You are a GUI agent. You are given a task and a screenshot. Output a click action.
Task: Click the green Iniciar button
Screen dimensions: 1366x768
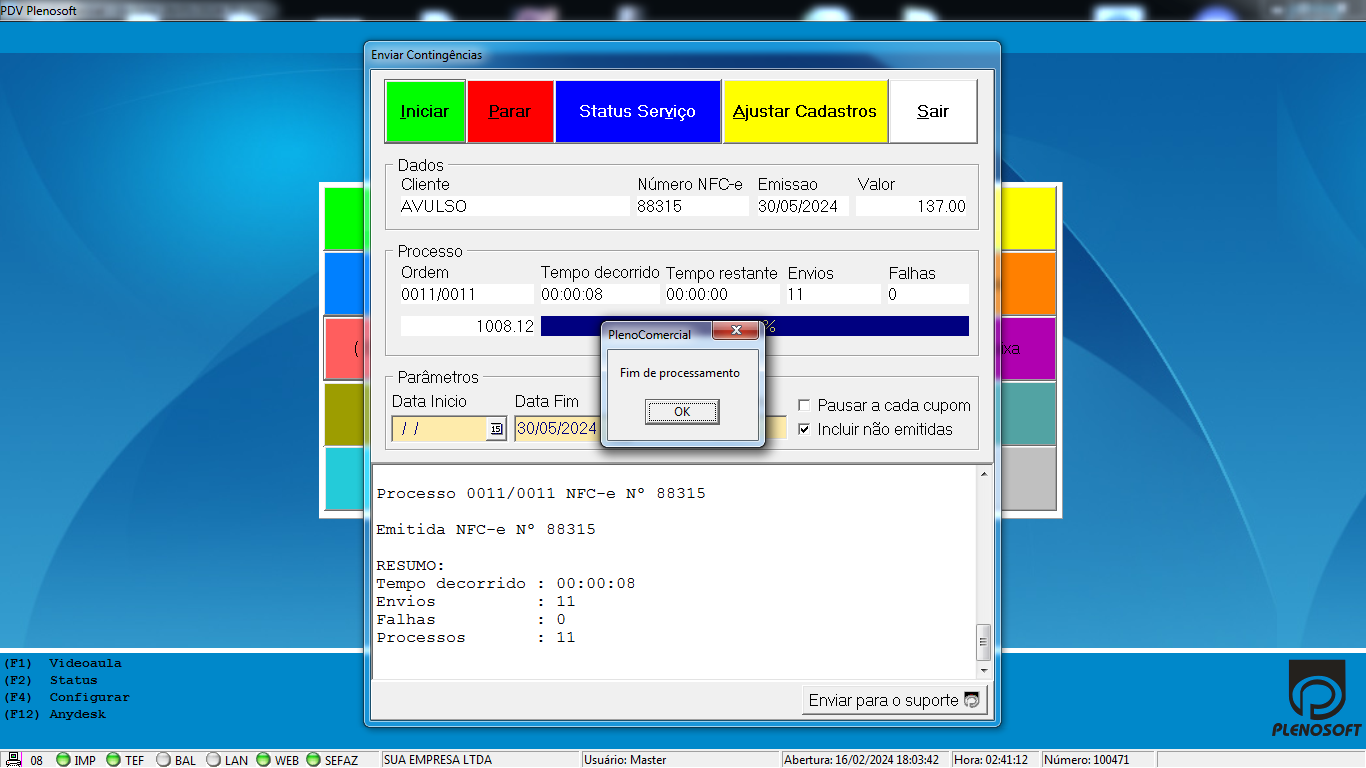[425, 111]
